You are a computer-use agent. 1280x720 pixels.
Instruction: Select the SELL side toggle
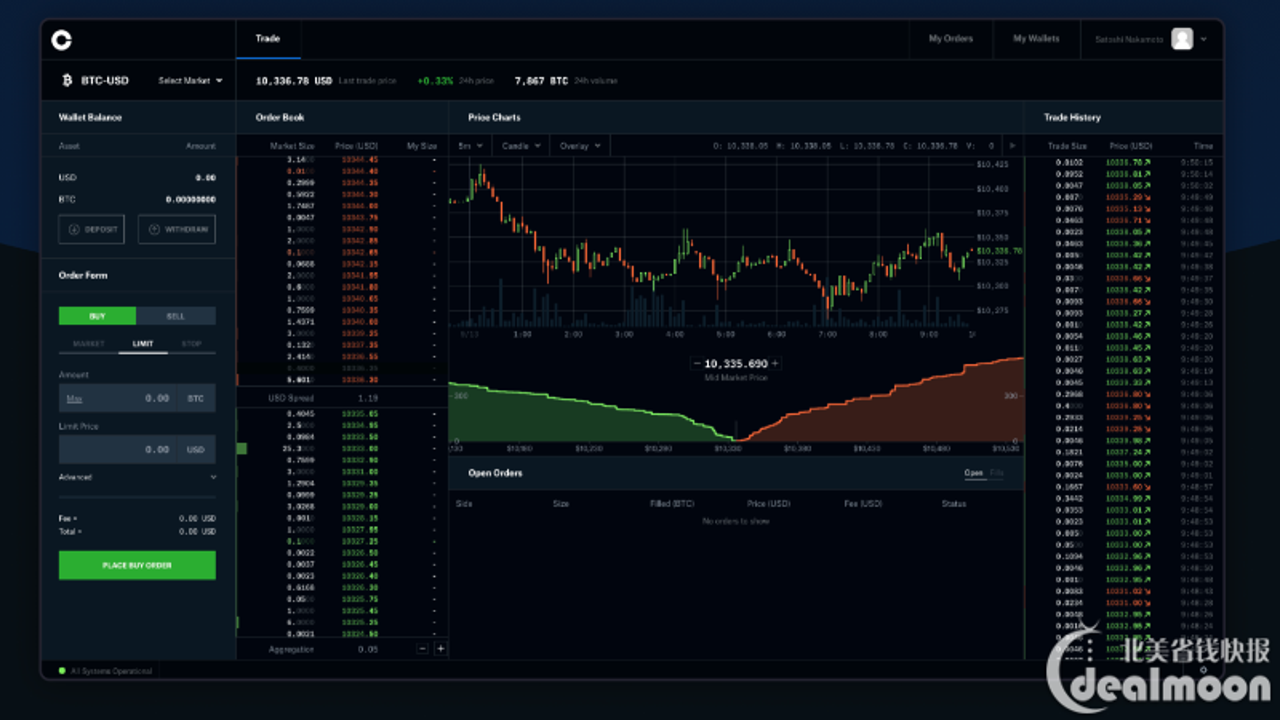click(176, 316)
